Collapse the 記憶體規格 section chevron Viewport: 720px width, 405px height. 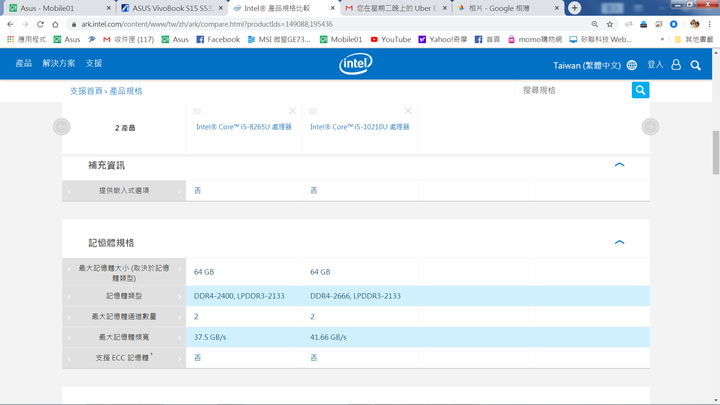point(619,242)
